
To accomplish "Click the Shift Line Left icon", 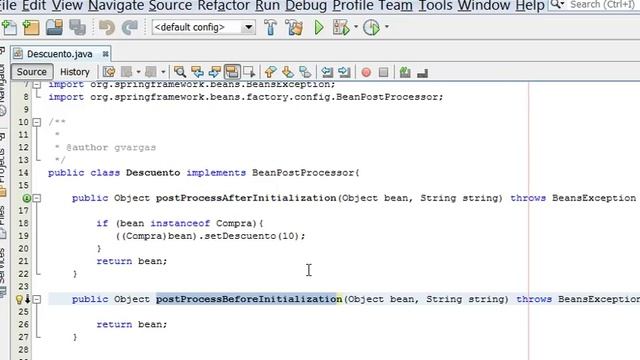I will tap(327, 72).
